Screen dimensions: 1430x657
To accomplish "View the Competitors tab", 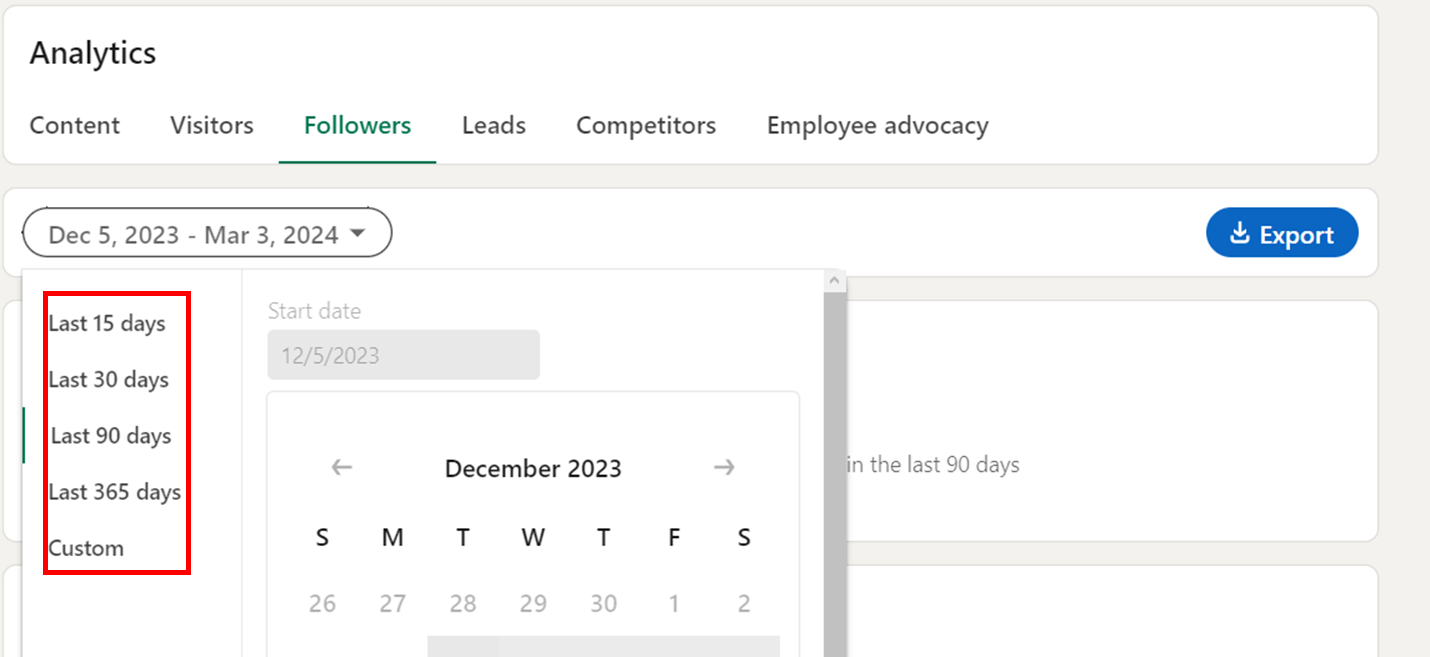I will [x=645, y=125].
